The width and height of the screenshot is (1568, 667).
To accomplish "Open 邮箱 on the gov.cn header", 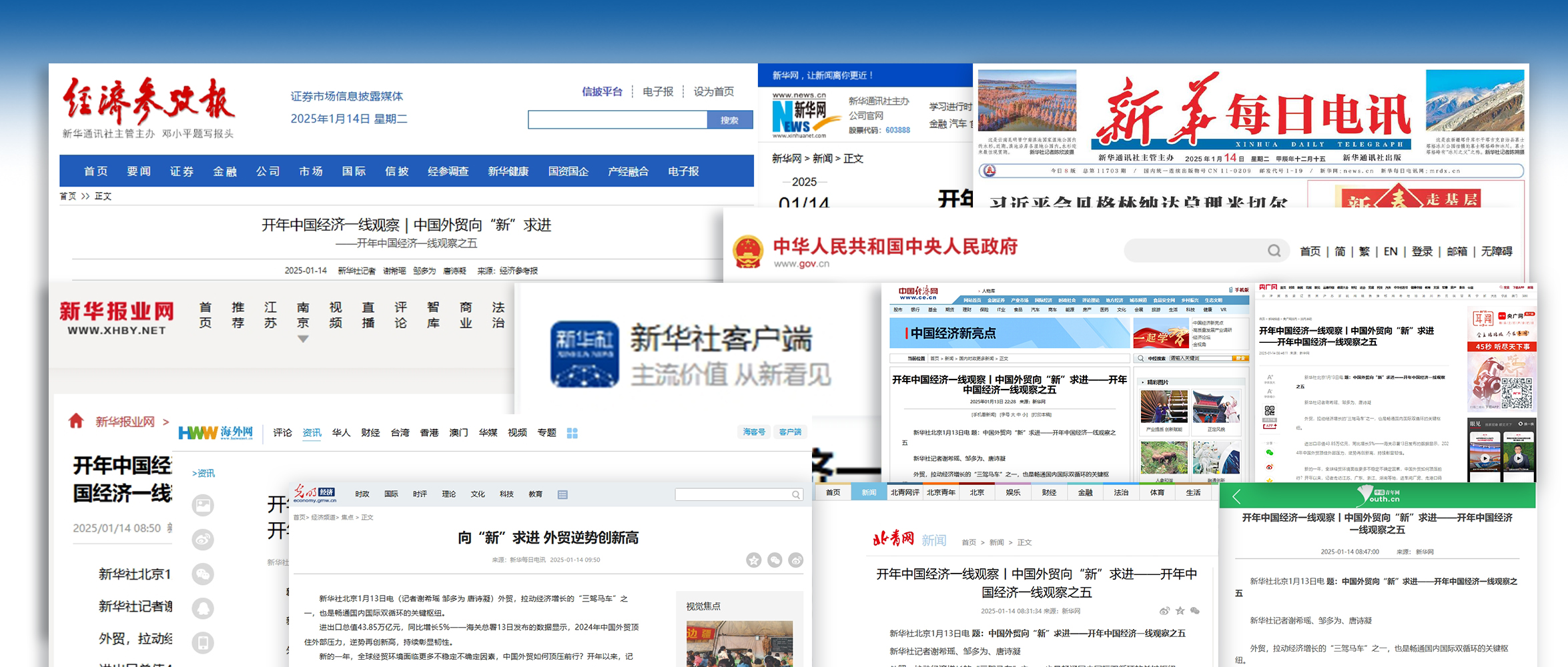I will 1457,251.
